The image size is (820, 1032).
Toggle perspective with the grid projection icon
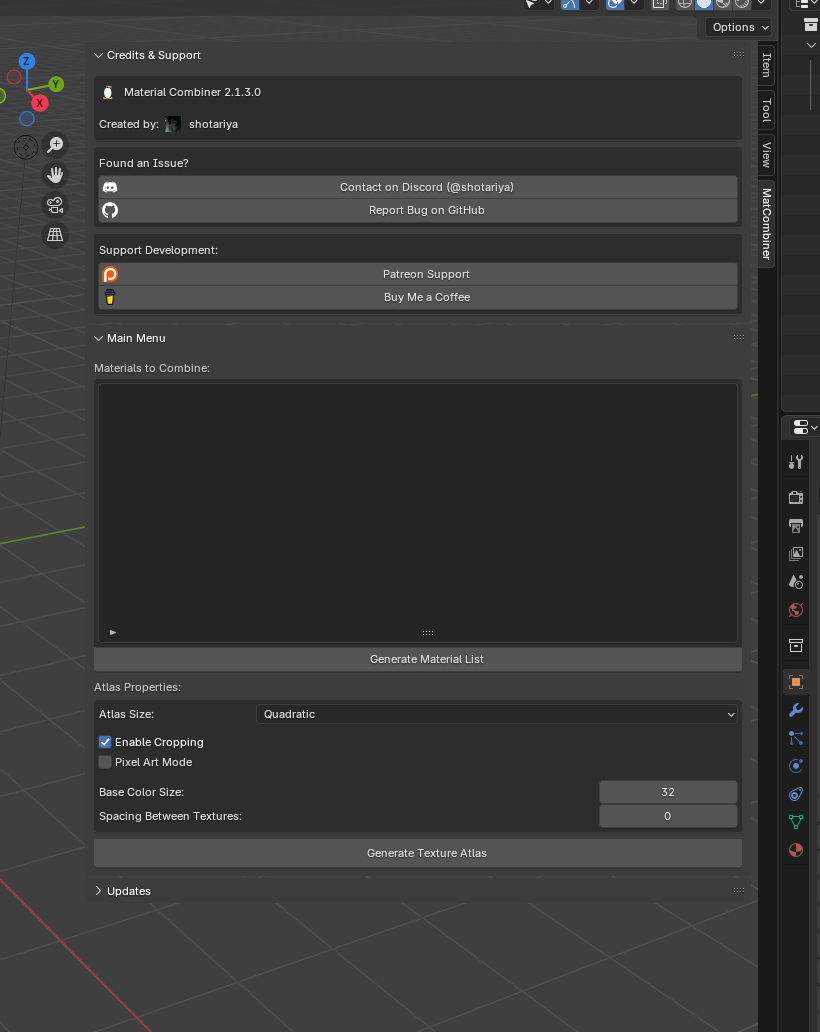point(55,234)
